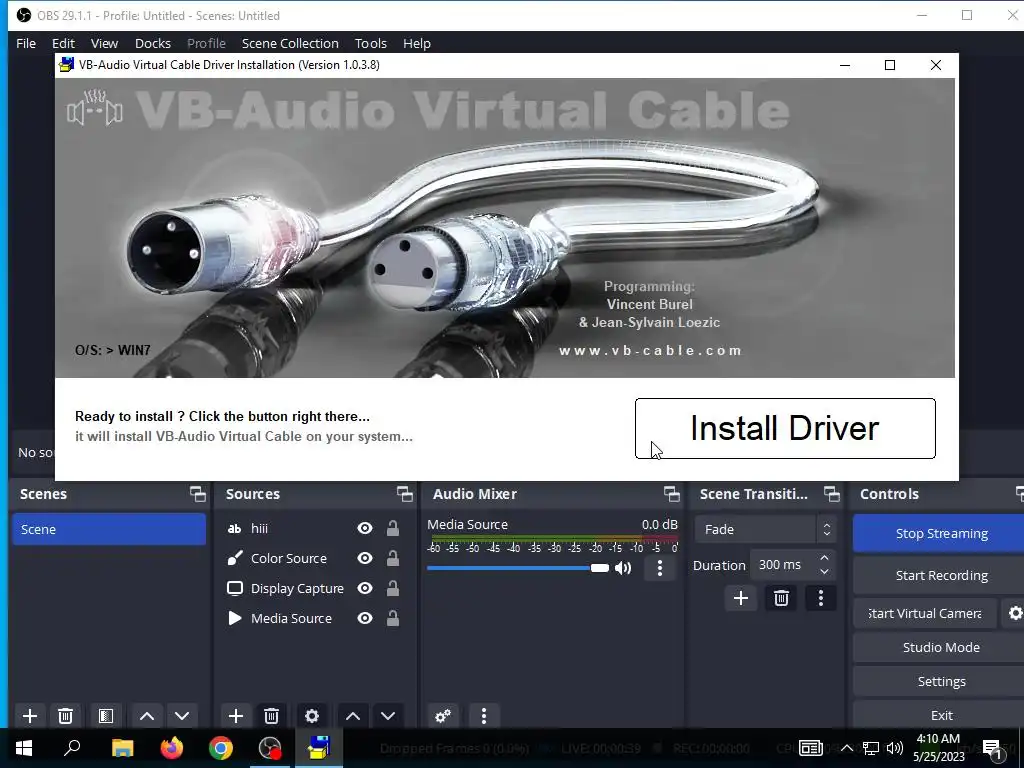Open advanced audio properties gears icon
Image resolution: width=1024 pixels, height=768 pixels.
443,716
